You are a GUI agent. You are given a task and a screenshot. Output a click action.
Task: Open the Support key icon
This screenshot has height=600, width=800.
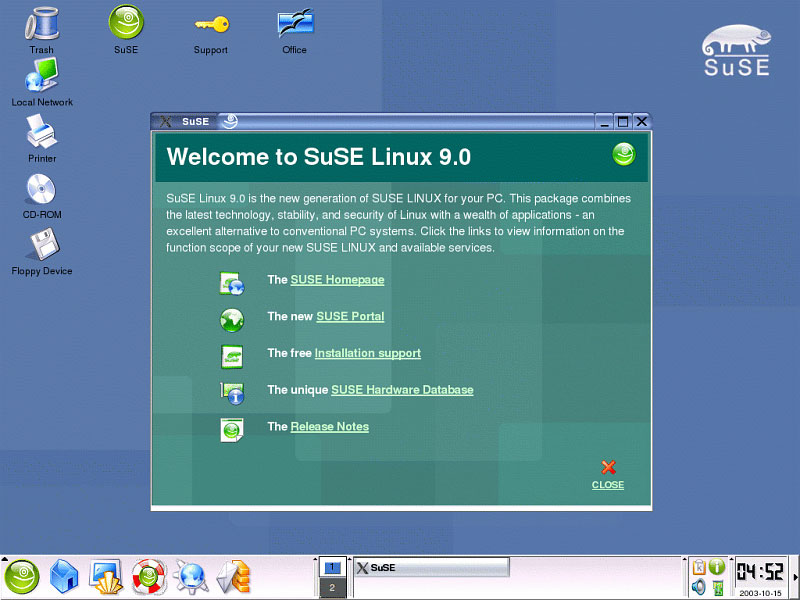pyautogui.click(x=210, y=25)
